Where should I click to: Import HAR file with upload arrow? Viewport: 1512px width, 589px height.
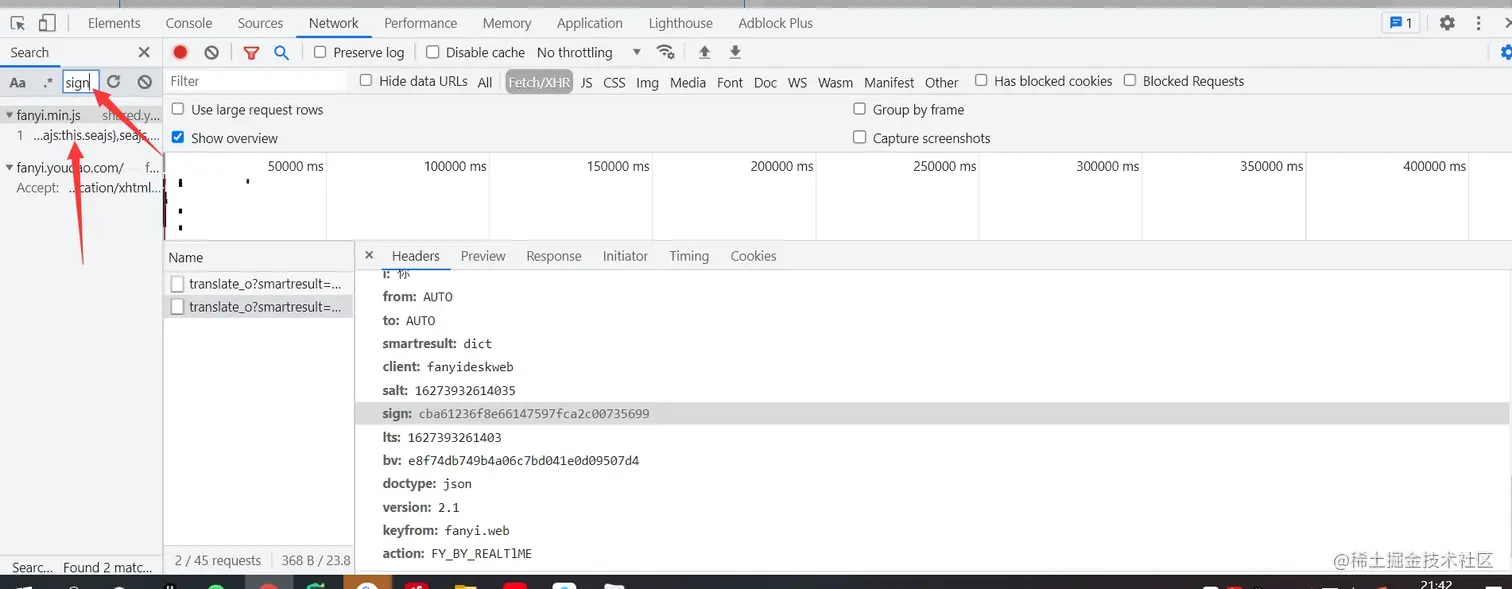tap(704, 52)
